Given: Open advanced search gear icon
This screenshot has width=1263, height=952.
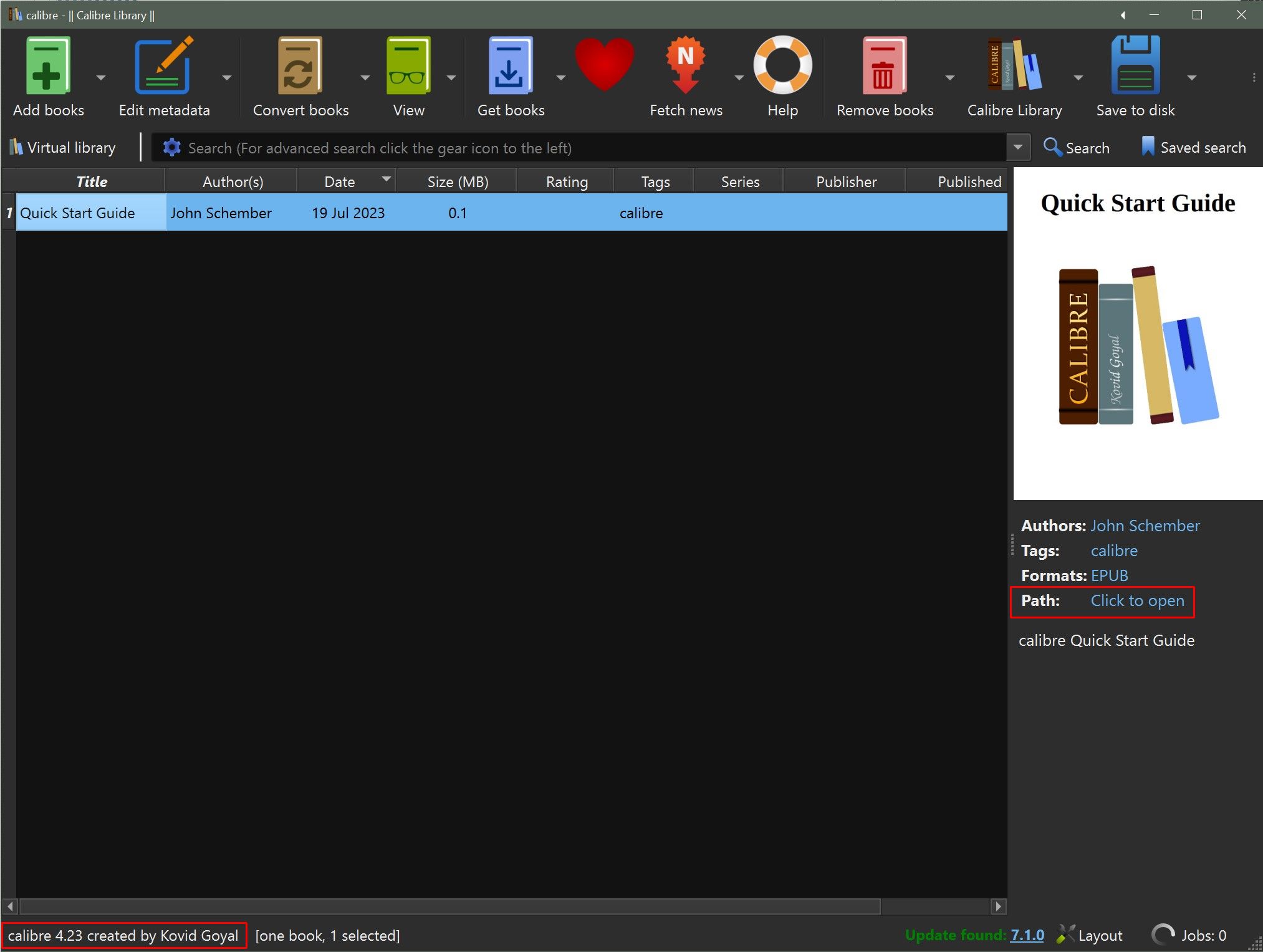Looking at the screenshot, I should pos(171,148).
